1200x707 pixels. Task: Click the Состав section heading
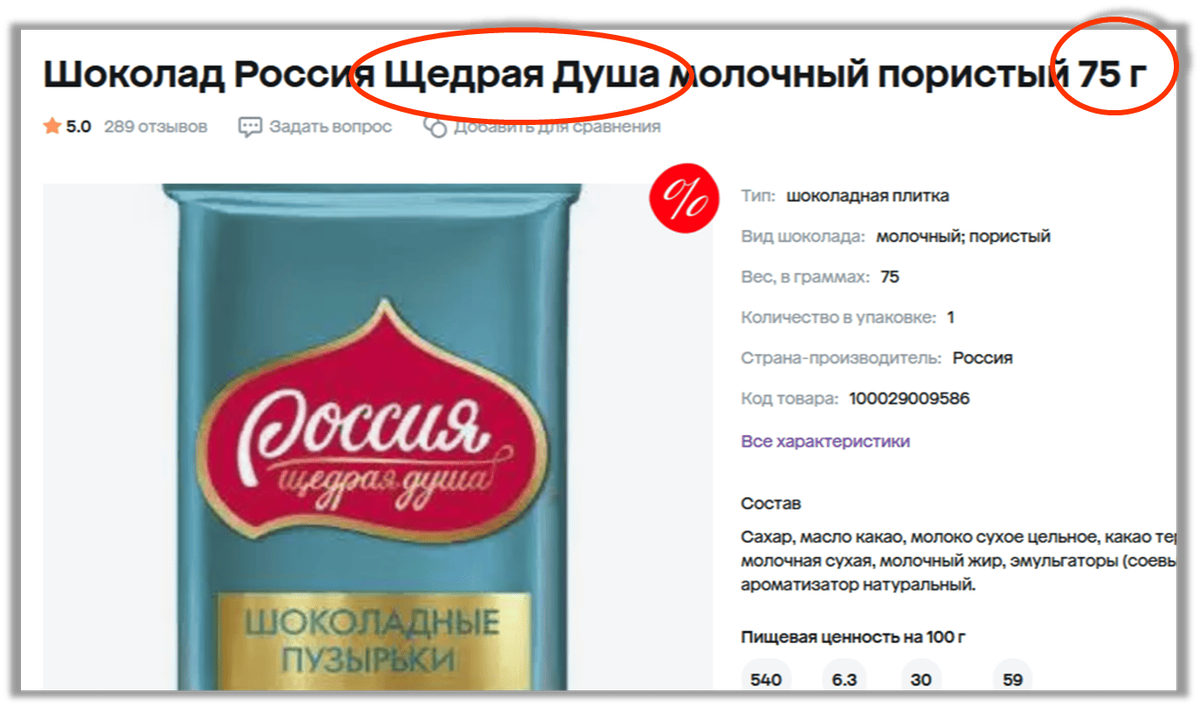771,503
